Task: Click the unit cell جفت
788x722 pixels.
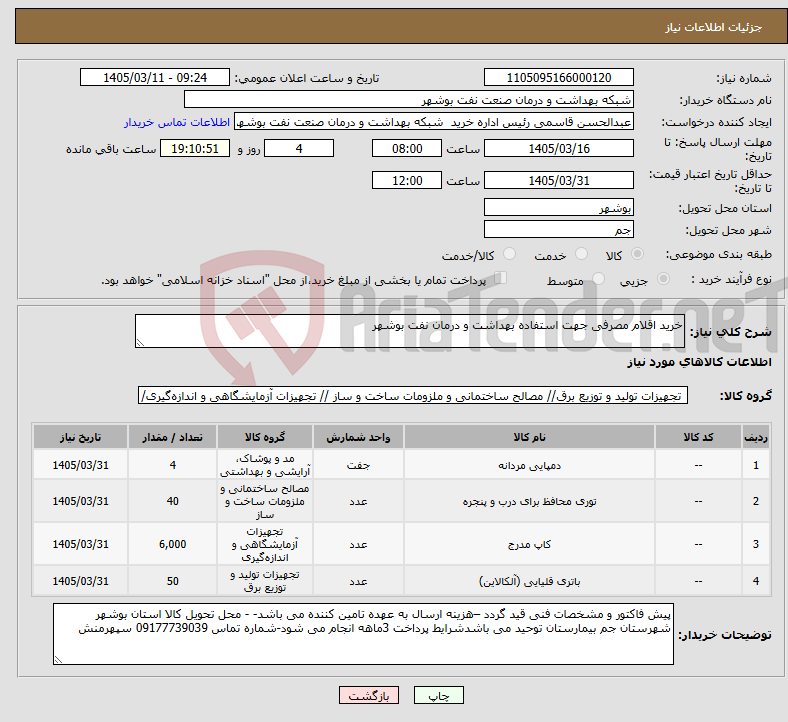Action: pyautogui.click(x=358, y=465)
